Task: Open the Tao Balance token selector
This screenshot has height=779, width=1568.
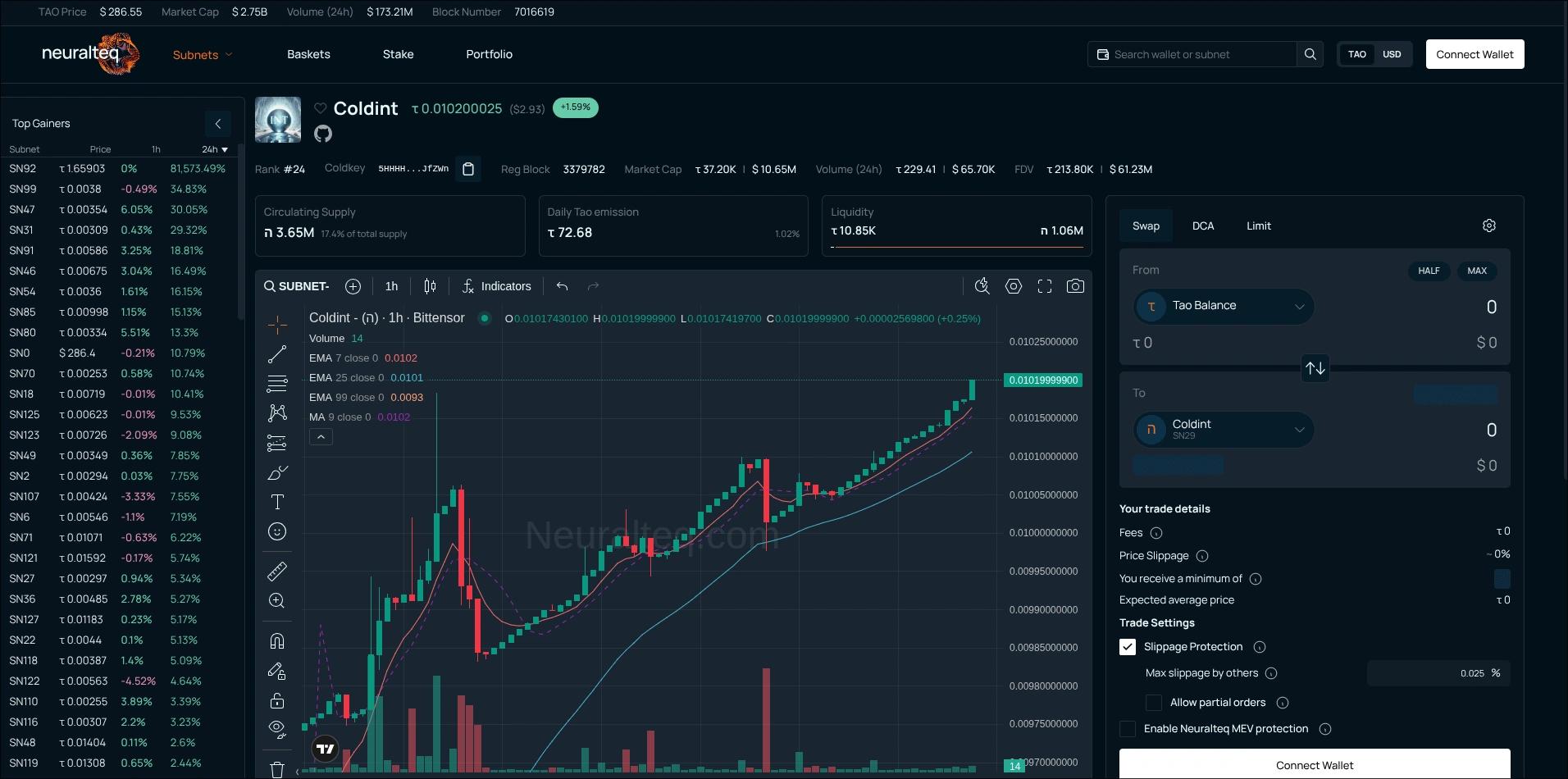Action: [1224, 307]
